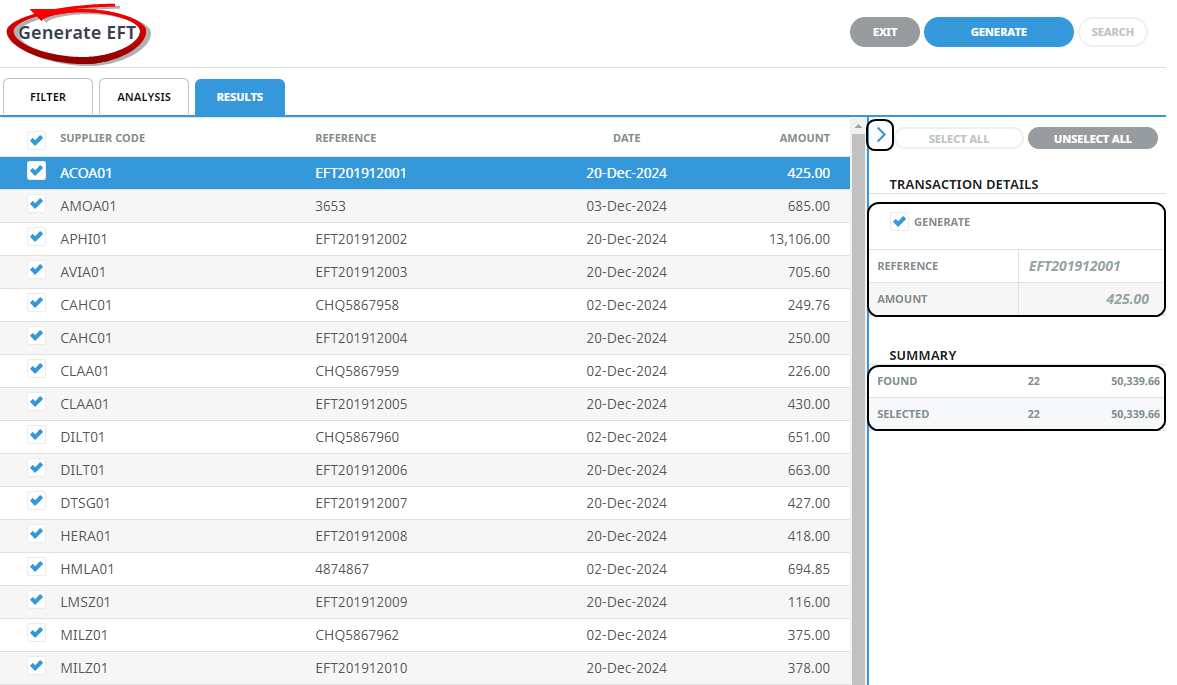This screenshot has width=1177, height=685.
Task: Select the Results tab
Action: click(240, 97)
